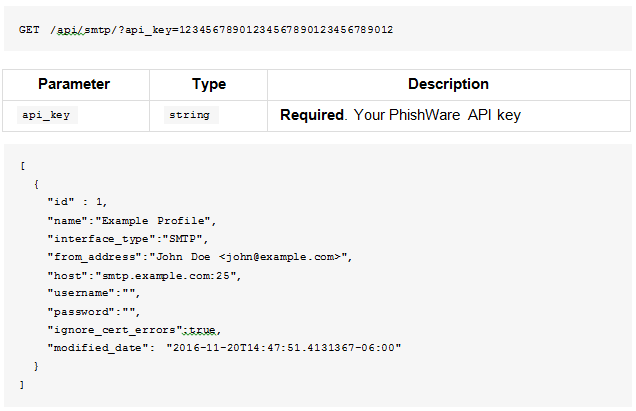Click the "modified_date" timestamp value
The image size is (636, 411).
(x=284, y=348)
